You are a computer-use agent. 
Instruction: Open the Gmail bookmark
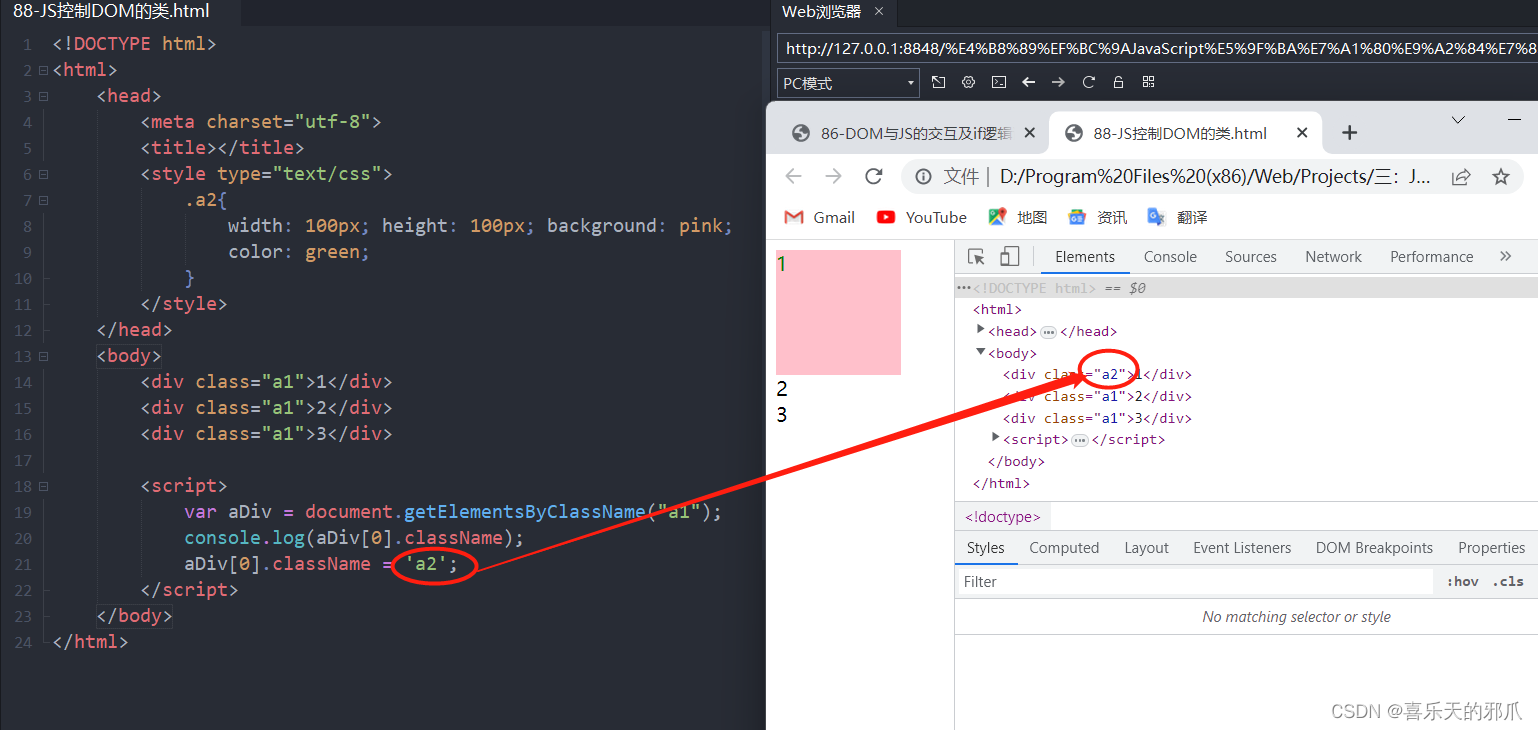(x=820, y=217)
